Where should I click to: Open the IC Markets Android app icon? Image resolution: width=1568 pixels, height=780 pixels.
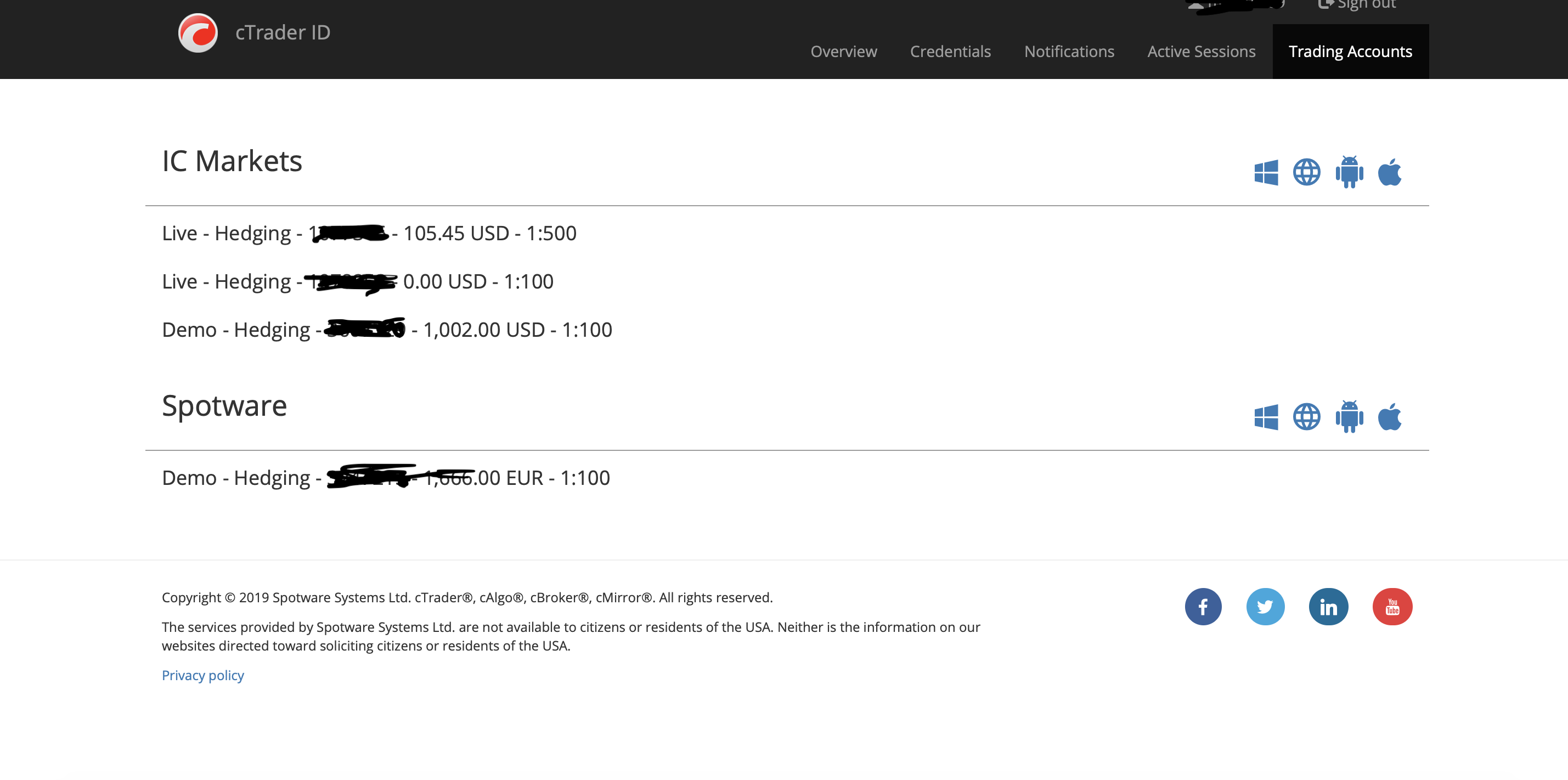point(1349,172)
